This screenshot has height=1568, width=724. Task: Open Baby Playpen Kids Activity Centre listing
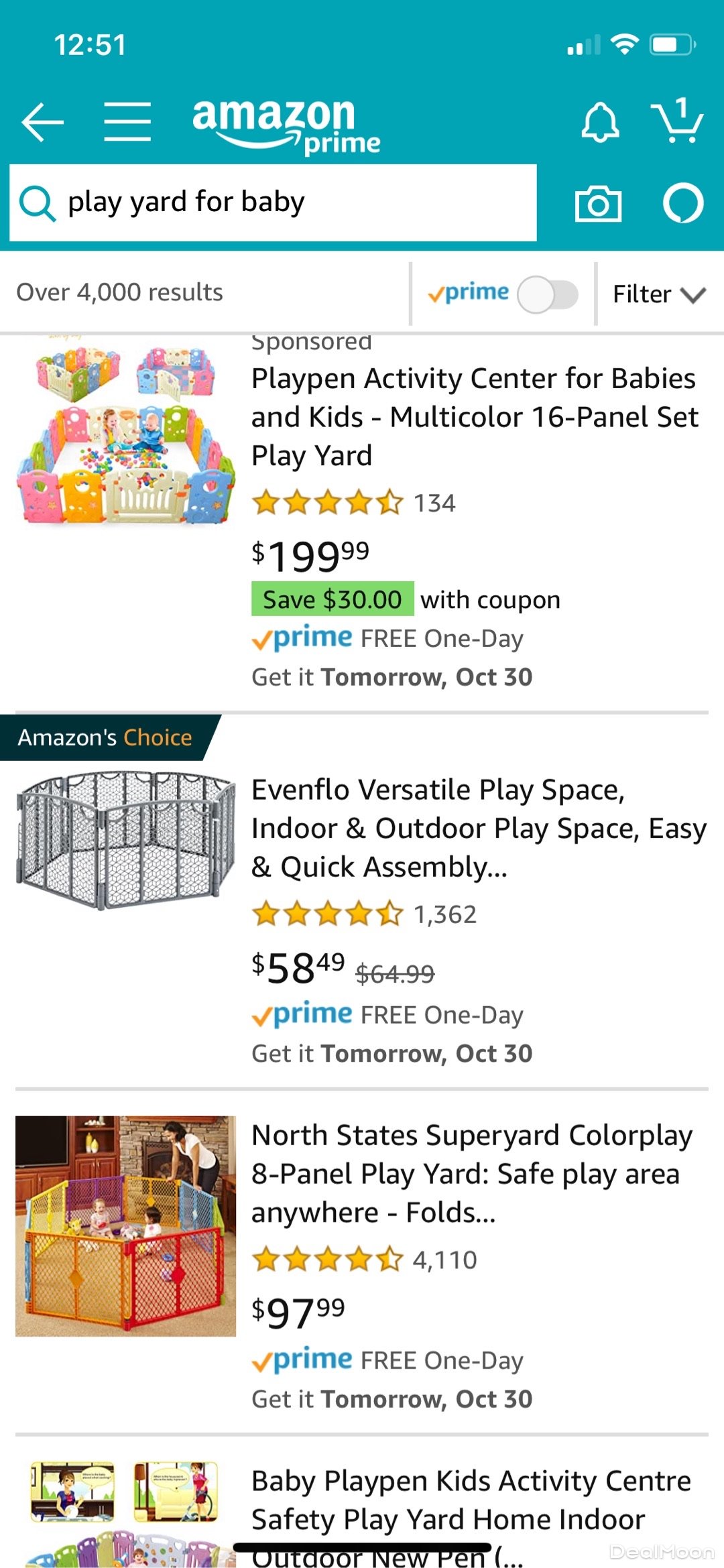[471, 1500]
